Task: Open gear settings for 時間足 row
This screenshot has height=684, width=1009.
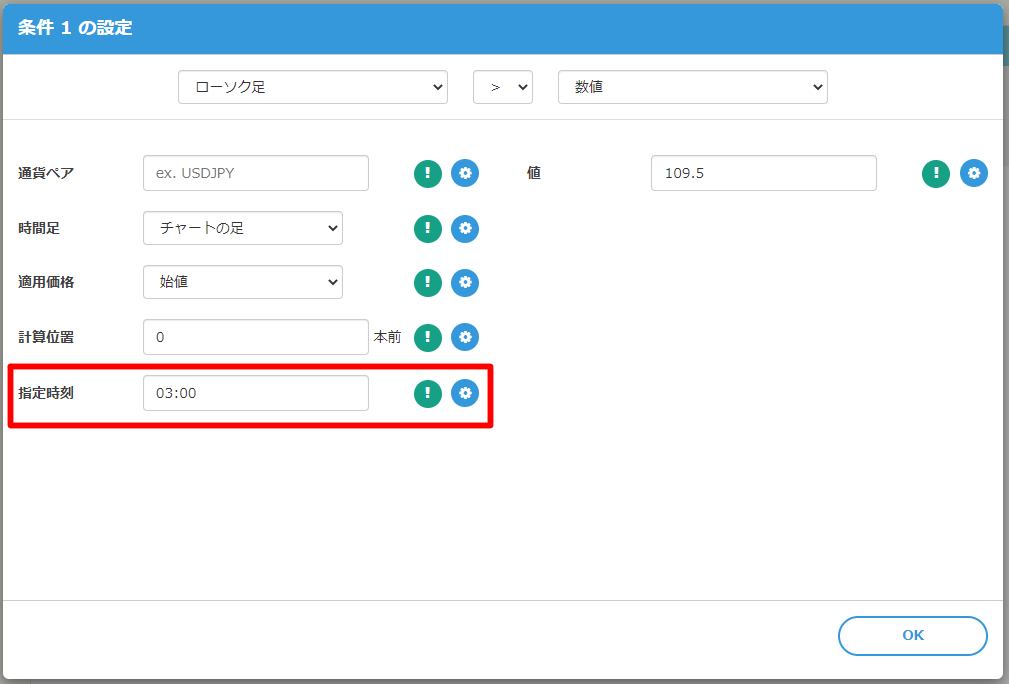Action: click(x=465, y=228)
